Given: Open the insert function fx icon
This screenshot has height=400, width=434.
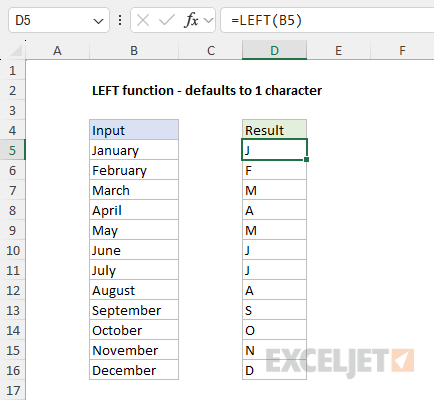Looking at the screenshot, I should click(191, 20).
